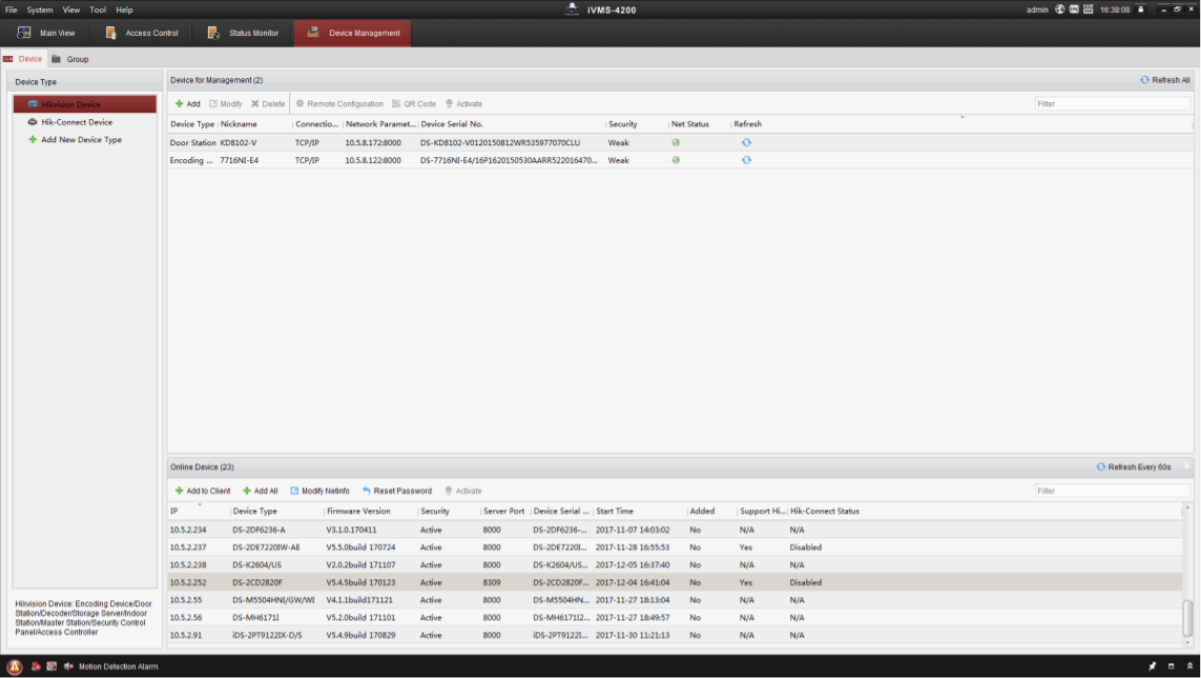Switch to Status Monitor tab
This screenshot has height=678, width=1201.
pyautogui.click(x=243, y=33)
